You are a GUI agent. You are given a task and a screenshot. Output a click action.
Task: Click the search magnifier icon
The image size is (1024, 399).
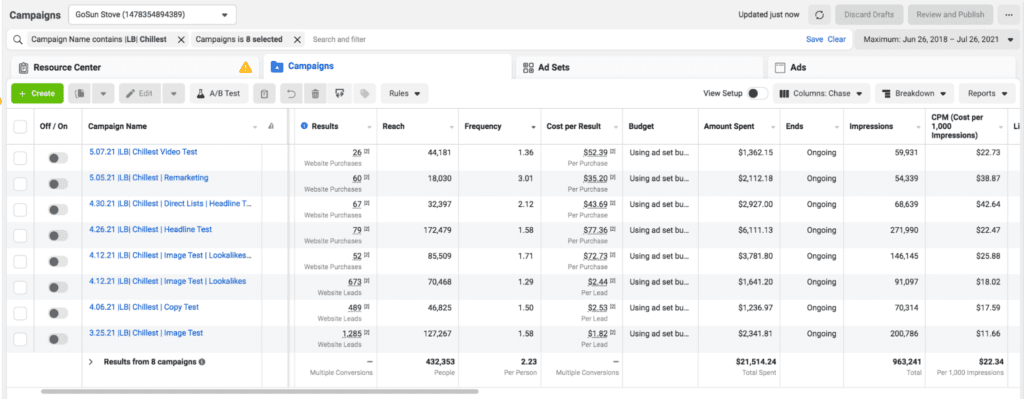18,39
